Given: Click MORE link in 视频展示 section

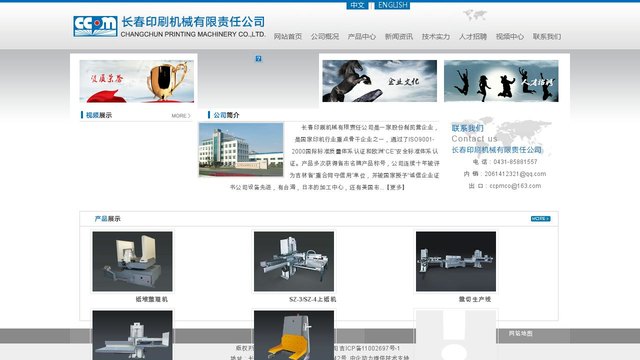Looking at the screenshot, I should 181,116.
